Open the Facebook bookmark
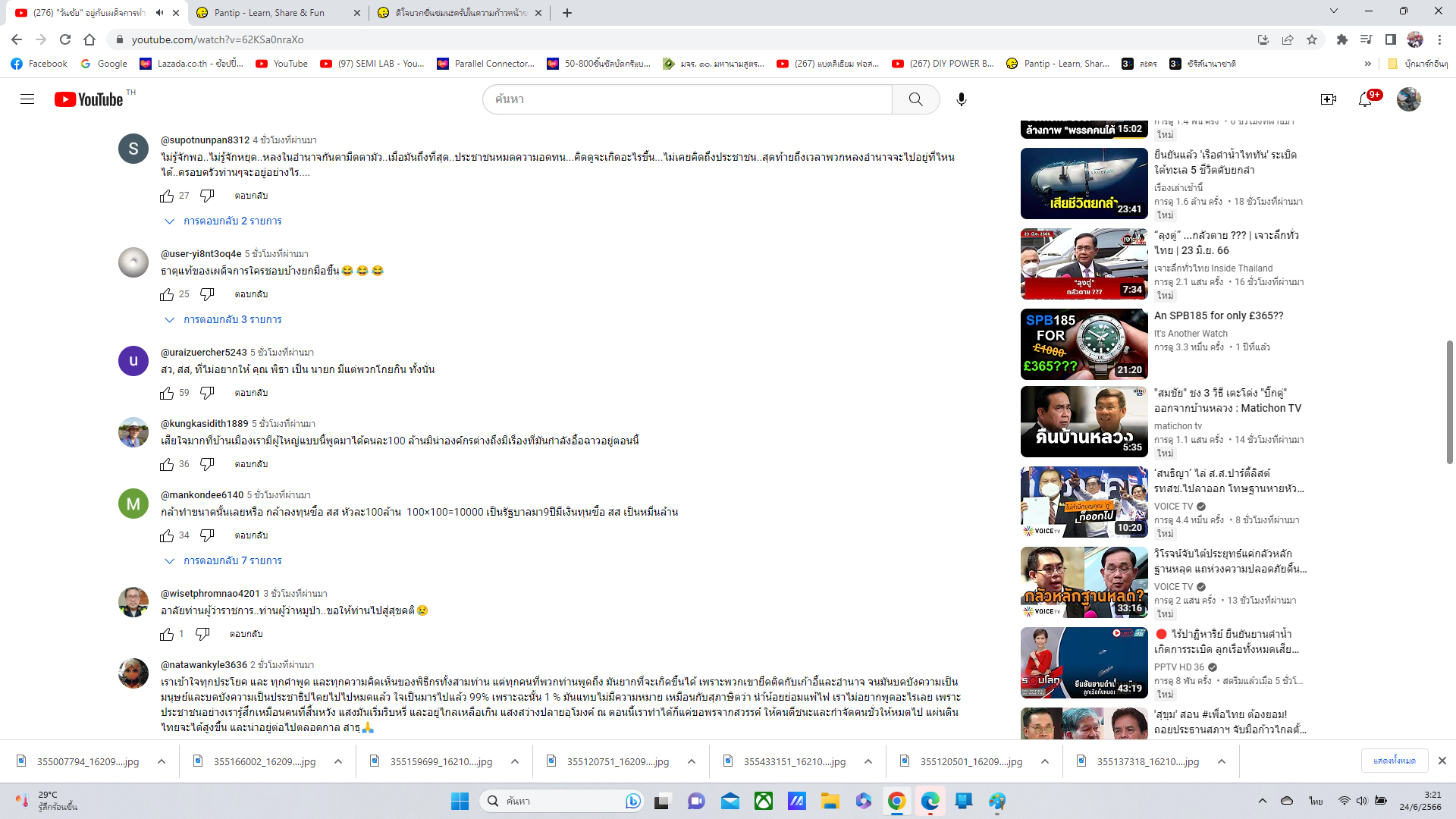Image resolution: width=1456 pixels, height=819 pixels. [x=39, y=64]
